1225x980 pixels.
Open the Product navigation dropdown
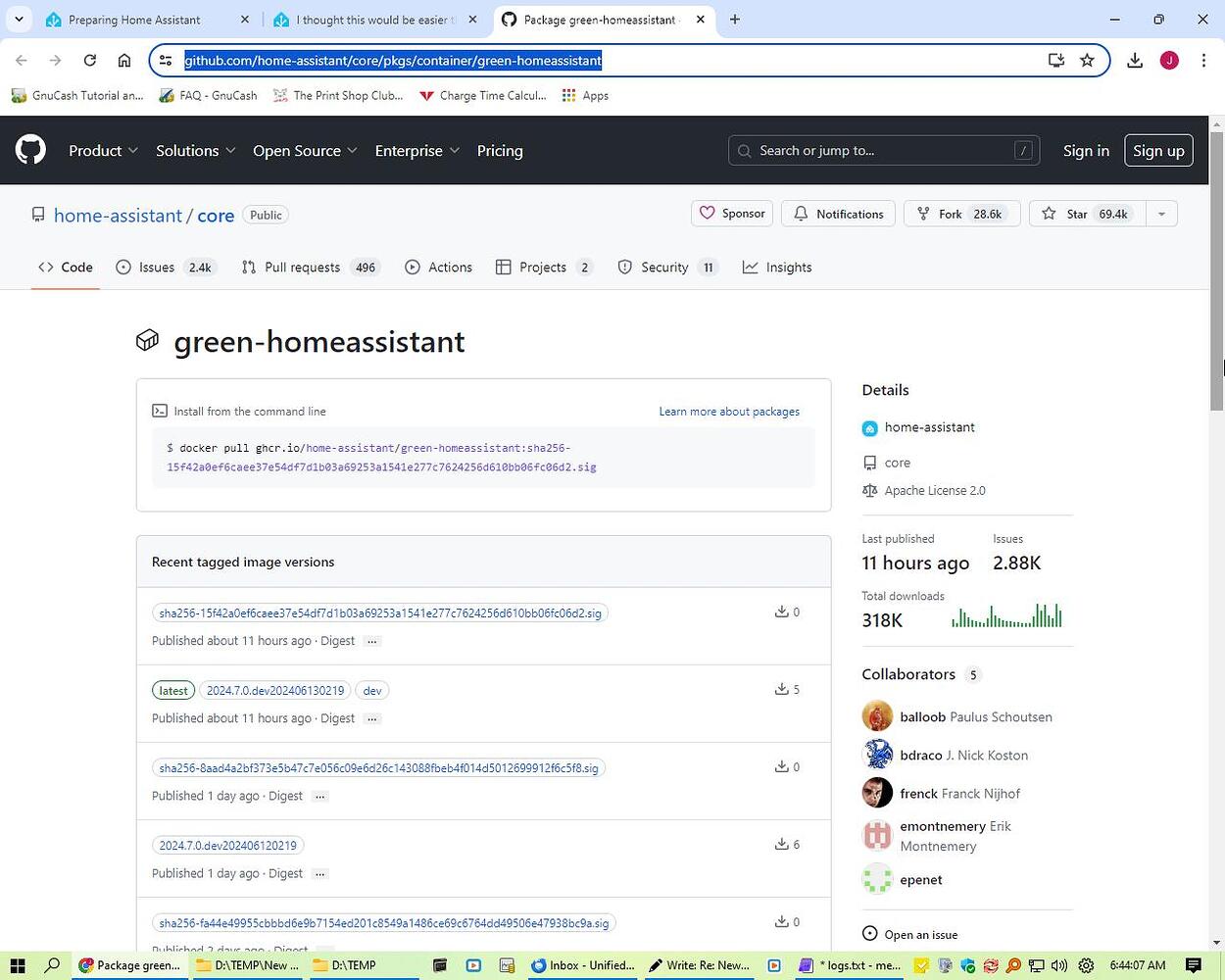98,150
